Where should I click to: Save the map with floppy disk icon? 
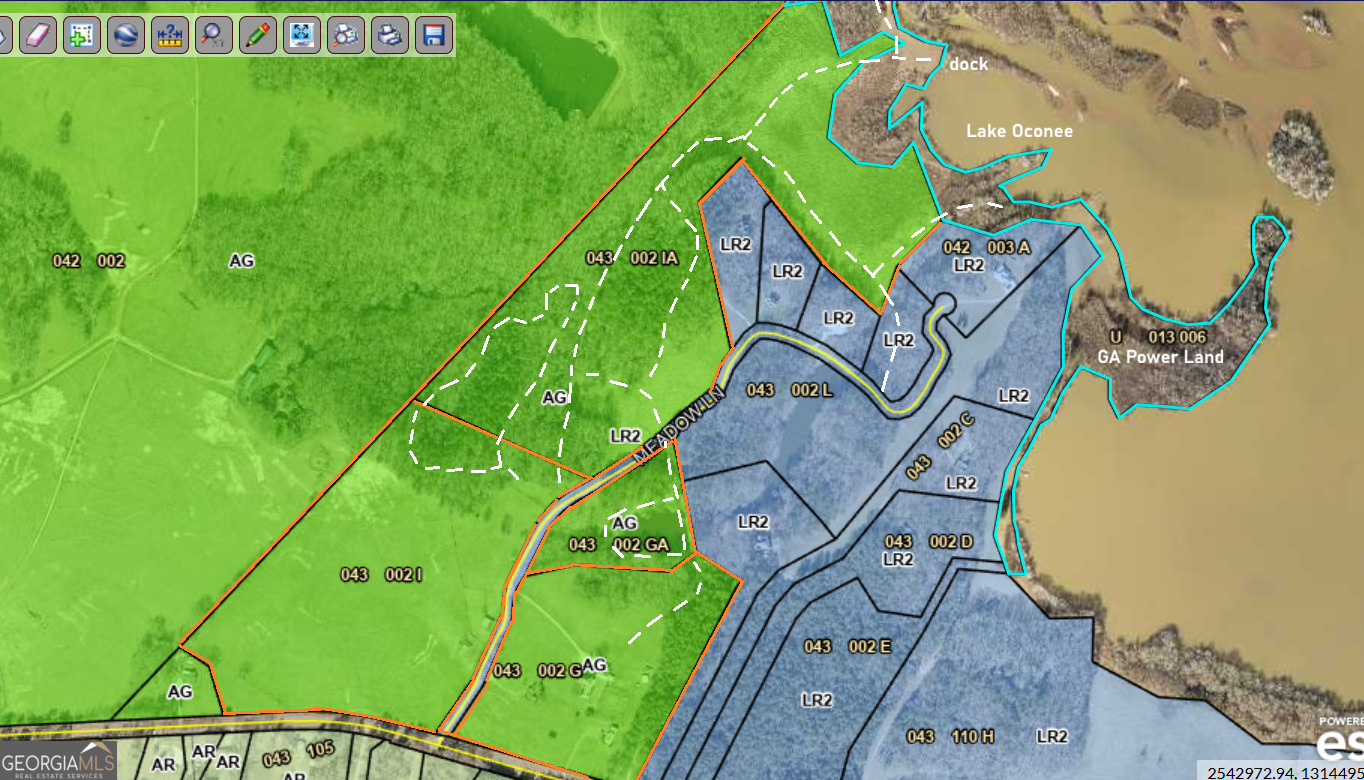point(434,35)
